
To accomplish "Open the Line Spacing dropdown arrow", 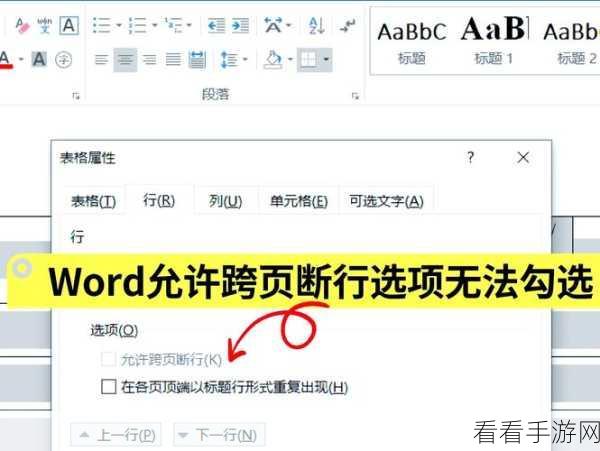I will tap(245, 59).
